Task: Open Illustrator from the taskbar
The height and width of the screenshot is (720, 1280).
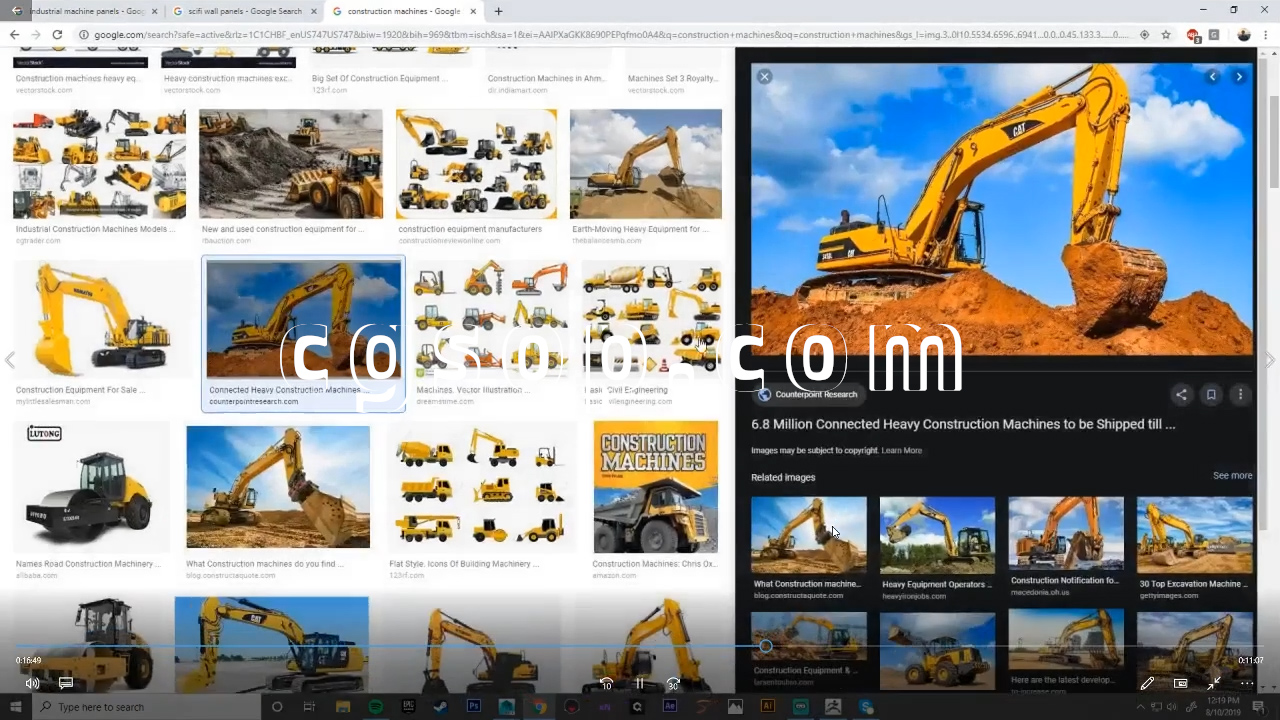Action: pos(768,707)
